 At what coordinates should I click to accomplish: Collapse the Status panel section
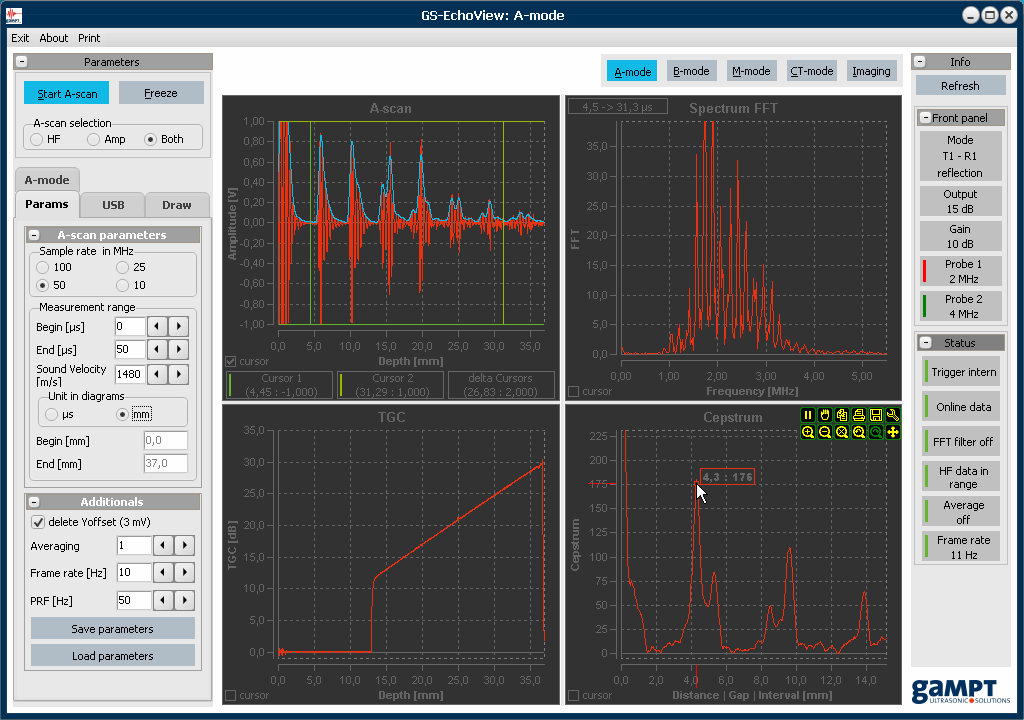click(925, 343)
